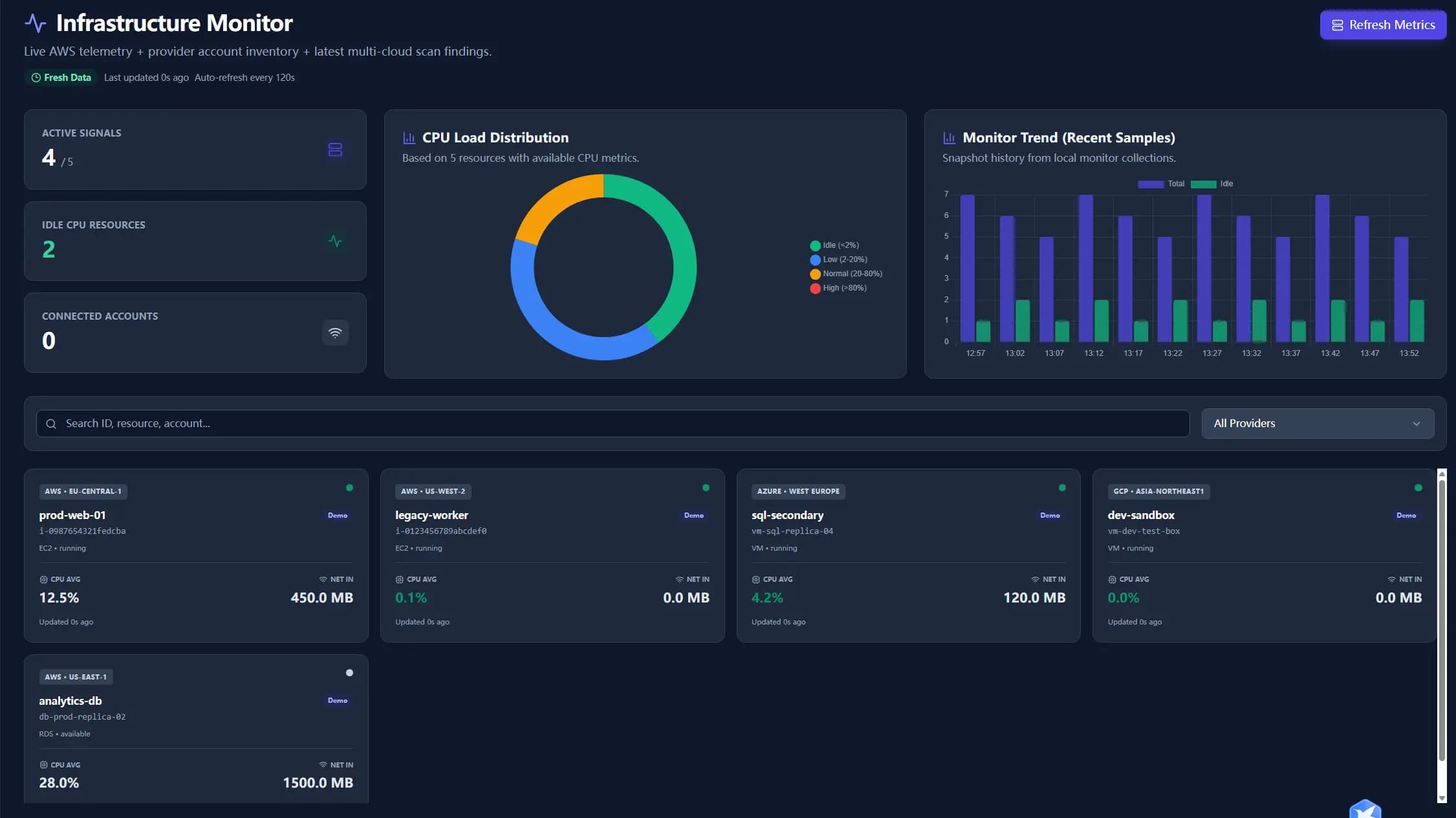Click the prod-web-01 CPU AVG chip icon
This screenshot has width=1456, height=818.
[x=43, y=579]
